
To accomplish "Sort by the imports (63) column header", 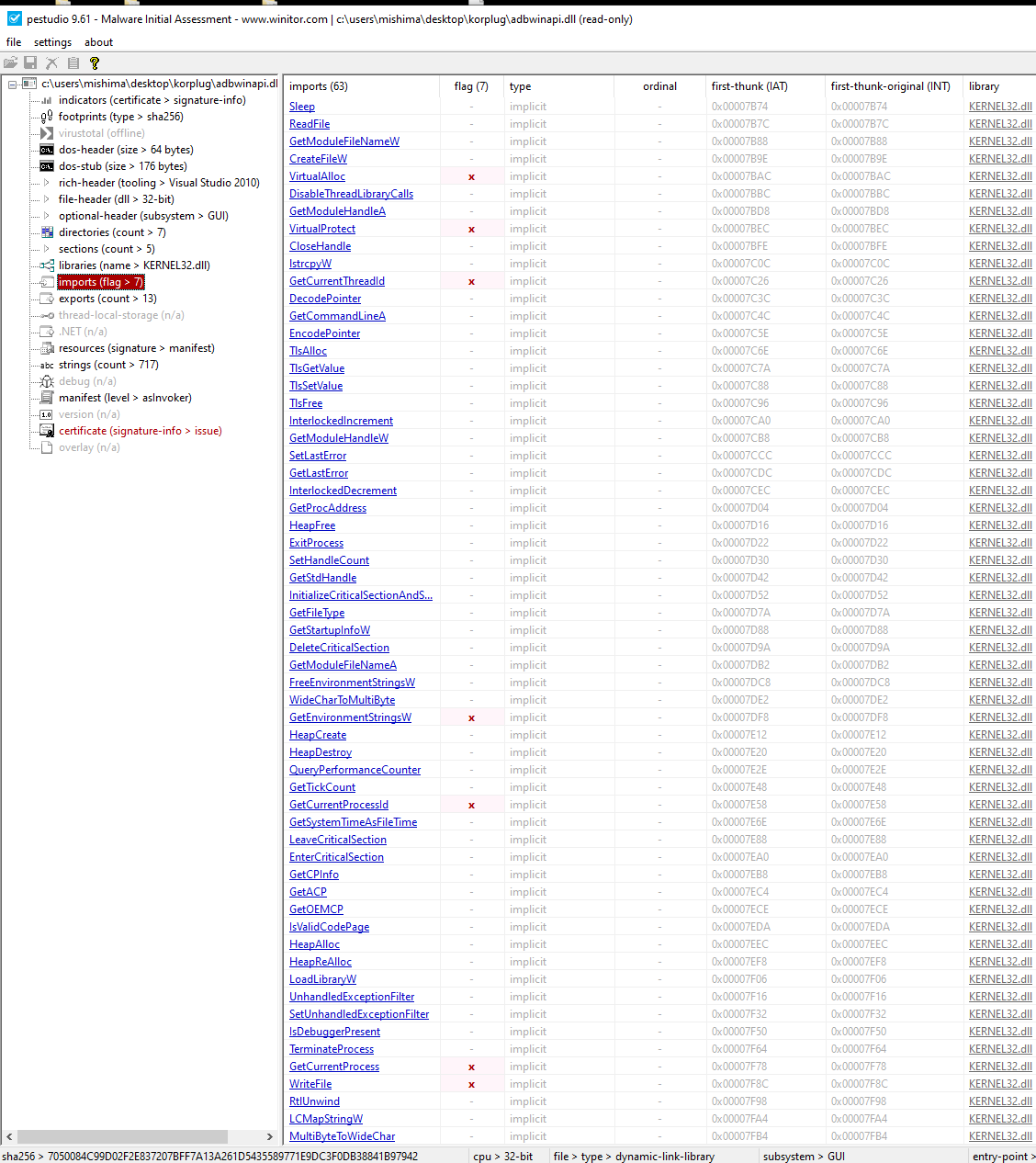I will coord(361,86).
